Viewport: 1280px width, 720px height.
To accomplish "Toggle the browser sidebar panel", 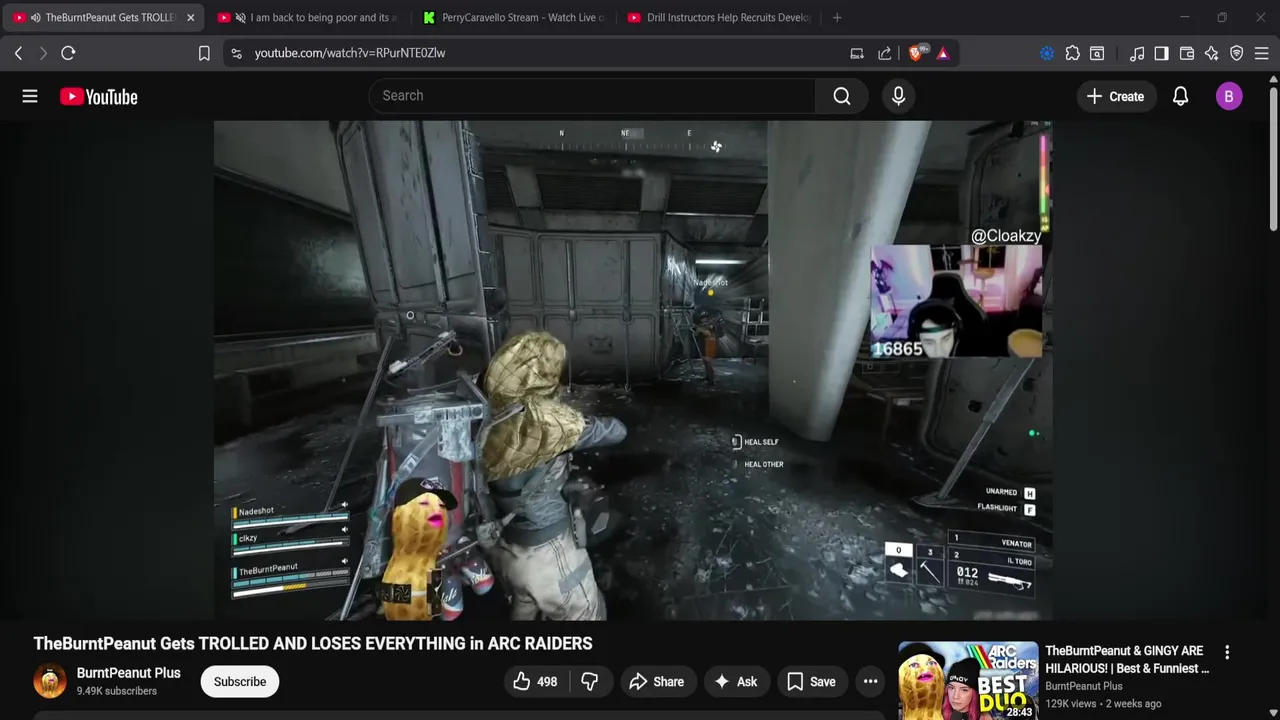I will [x=1161, y=53].
